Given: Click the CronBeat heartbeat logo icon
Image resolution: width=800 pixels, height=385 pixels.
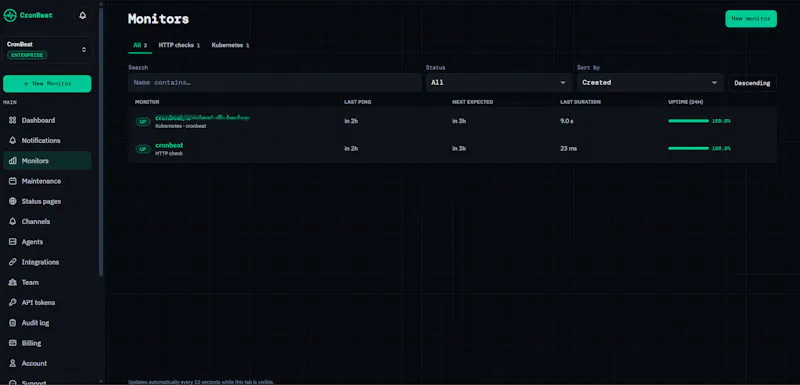Looking at the screenshot, I should [x=10, y=15].
